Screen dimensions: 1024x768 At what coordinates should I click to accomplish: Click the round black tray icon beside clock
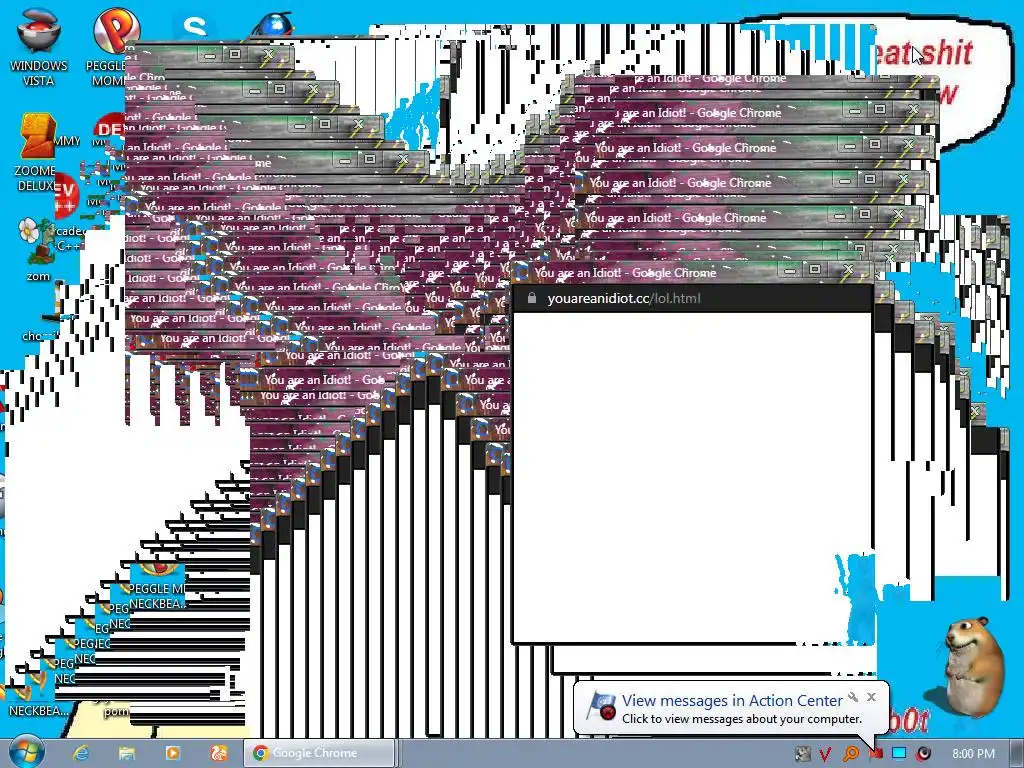pyautogui.click(x=923, y=754)
